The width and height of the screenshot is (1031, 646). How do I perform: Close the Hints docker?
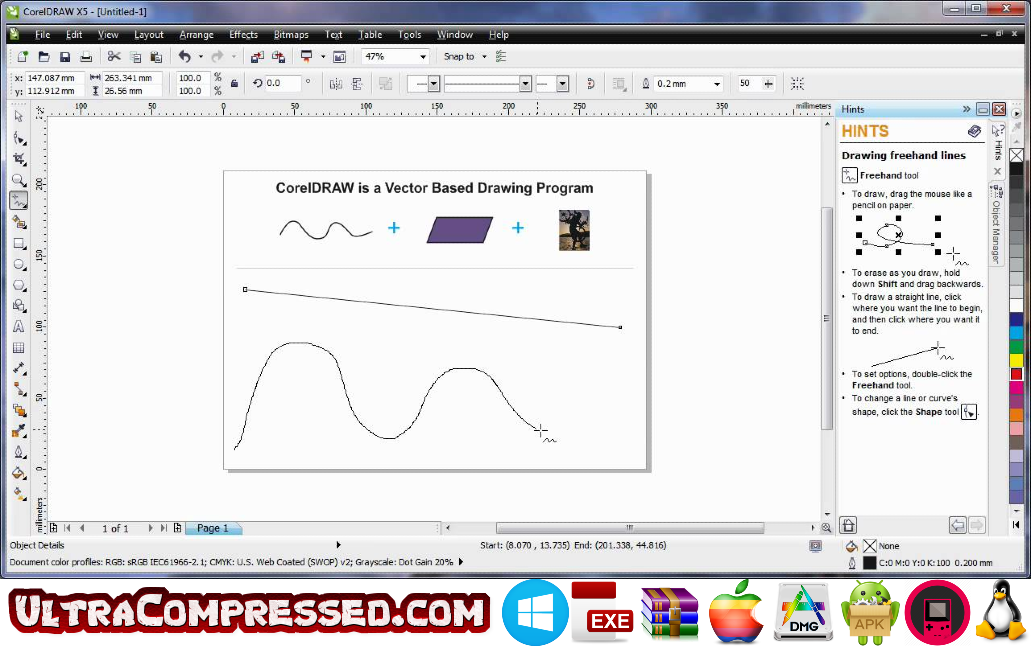999,109
